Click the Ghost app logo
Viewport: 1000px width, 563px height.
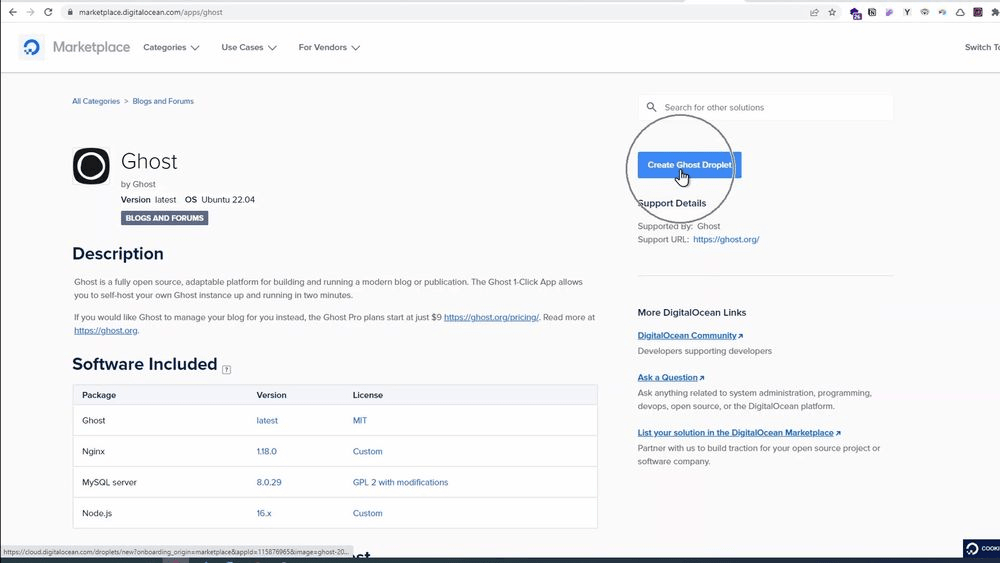[x=91, y=166]
